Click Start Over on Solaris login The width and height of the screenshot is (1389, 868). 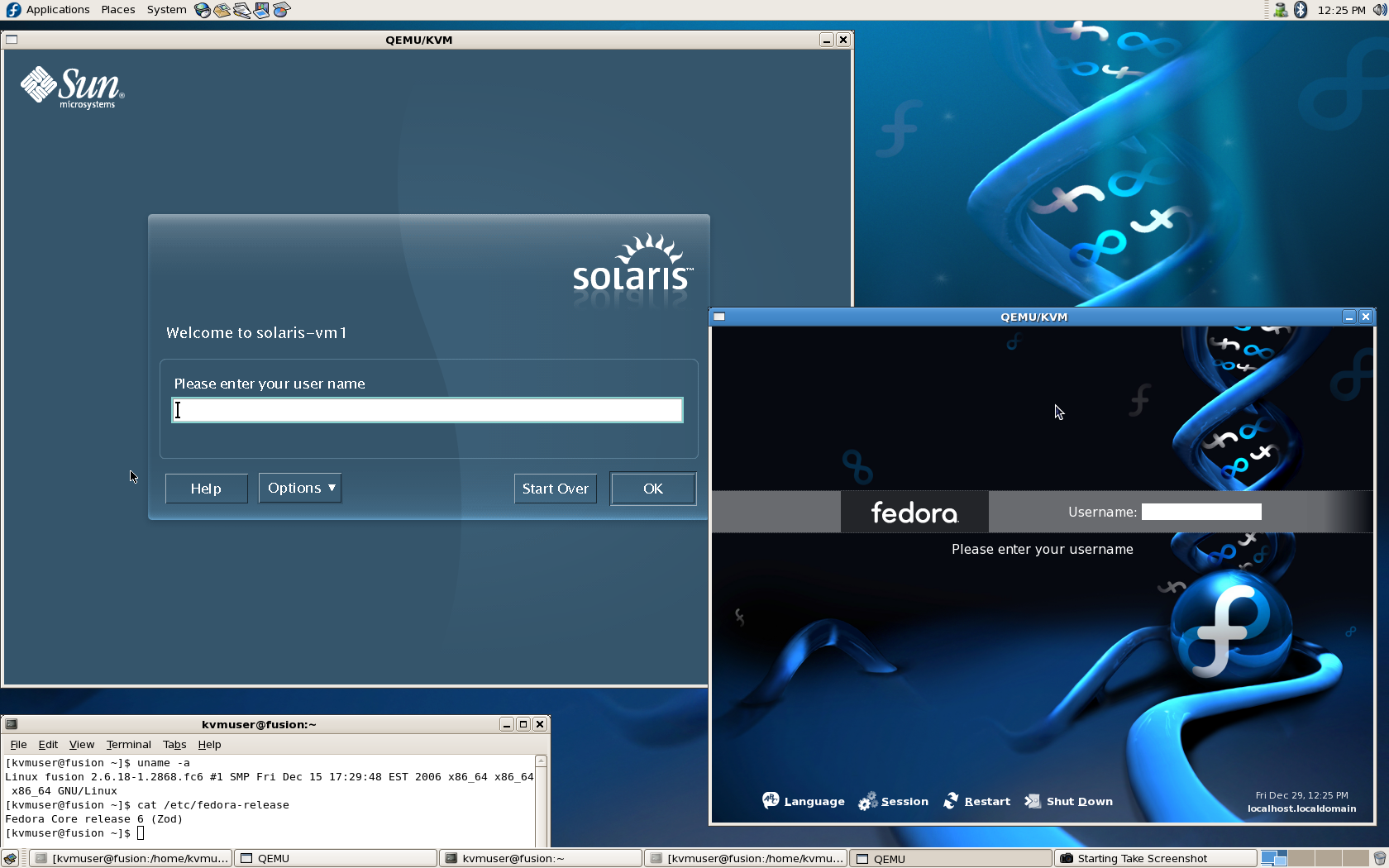555,489
